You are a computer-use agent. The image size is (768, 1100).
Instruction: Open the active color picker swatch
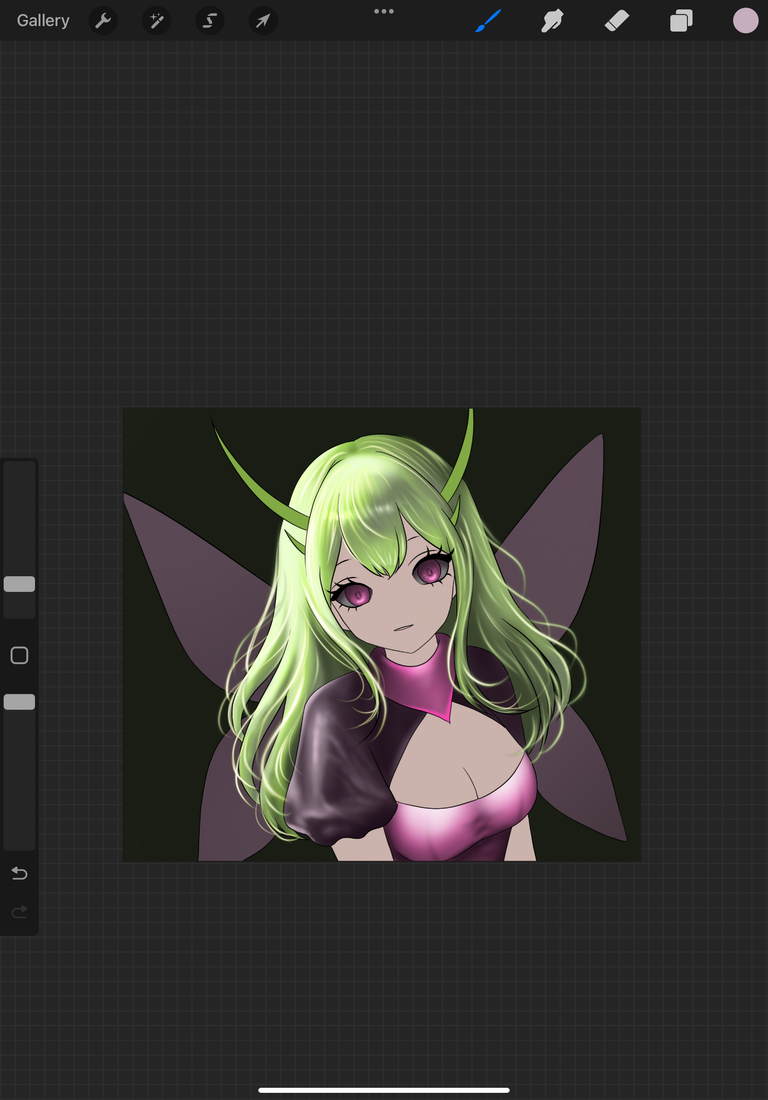pos(746,20)
